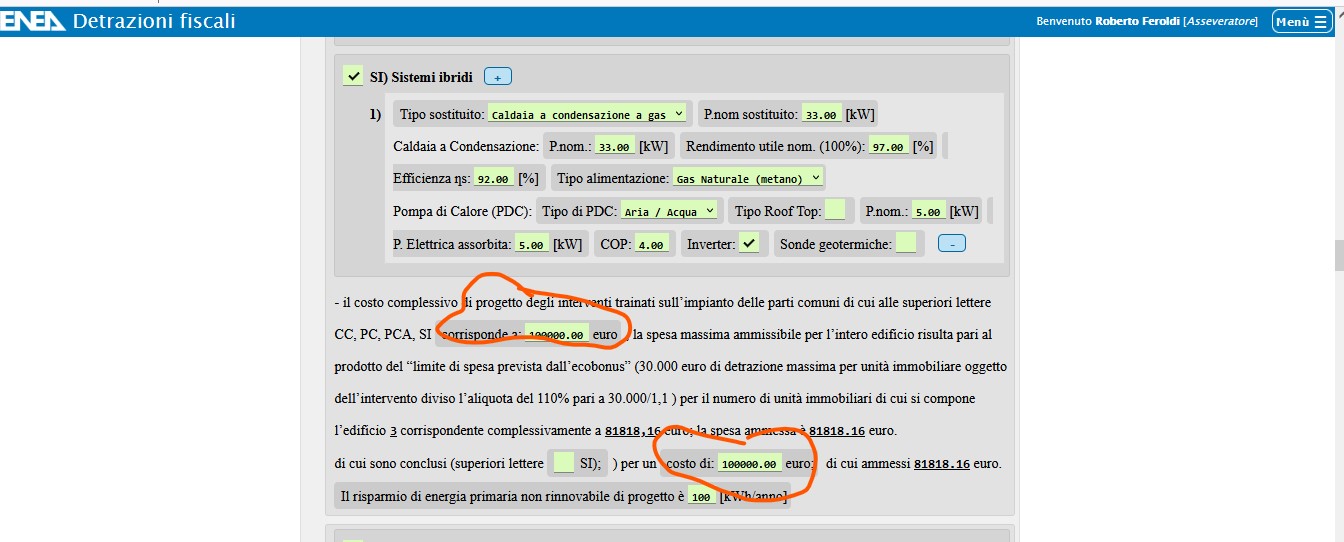Click the ENEA logo
The width and height of the screenshot is (1344, 542).
click(x=33, y=20)
